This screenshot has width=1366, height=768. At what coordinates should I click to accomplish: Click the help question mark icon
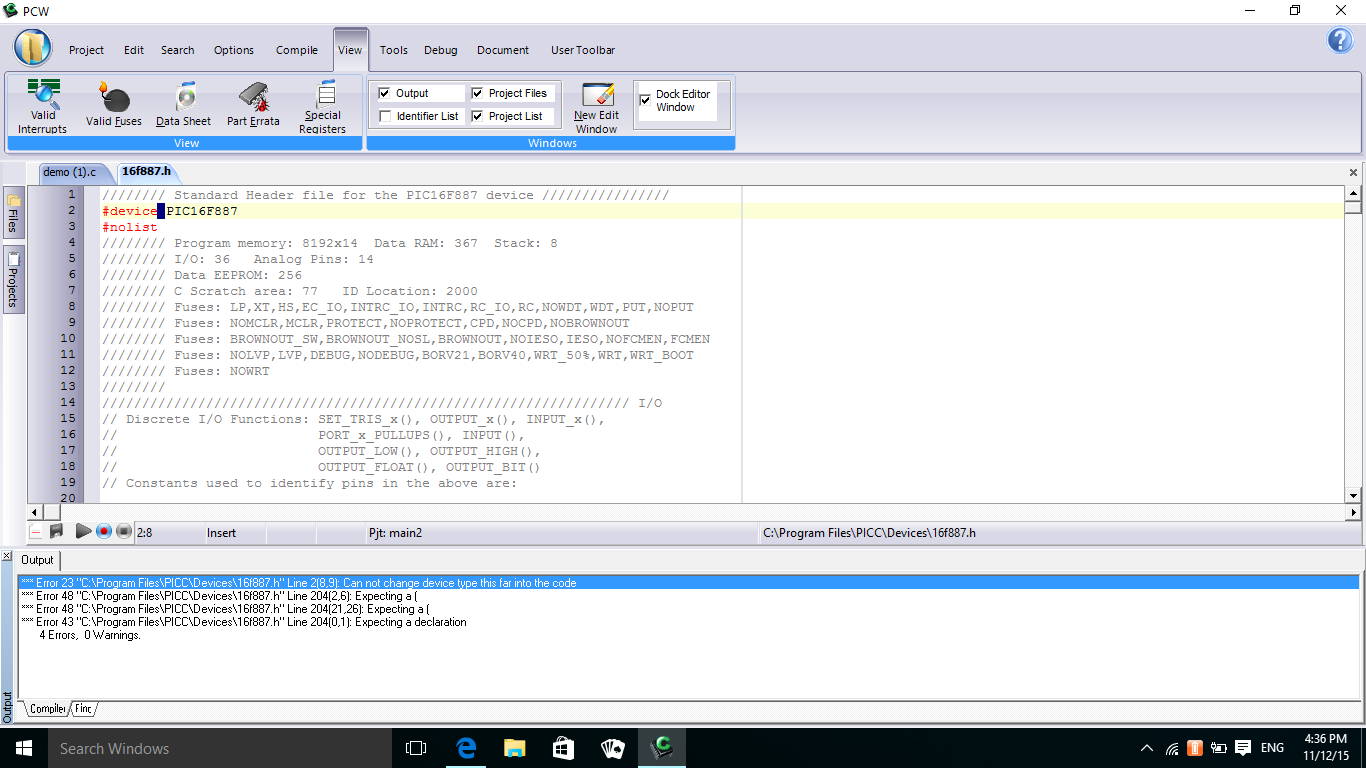coord(1339,40)
